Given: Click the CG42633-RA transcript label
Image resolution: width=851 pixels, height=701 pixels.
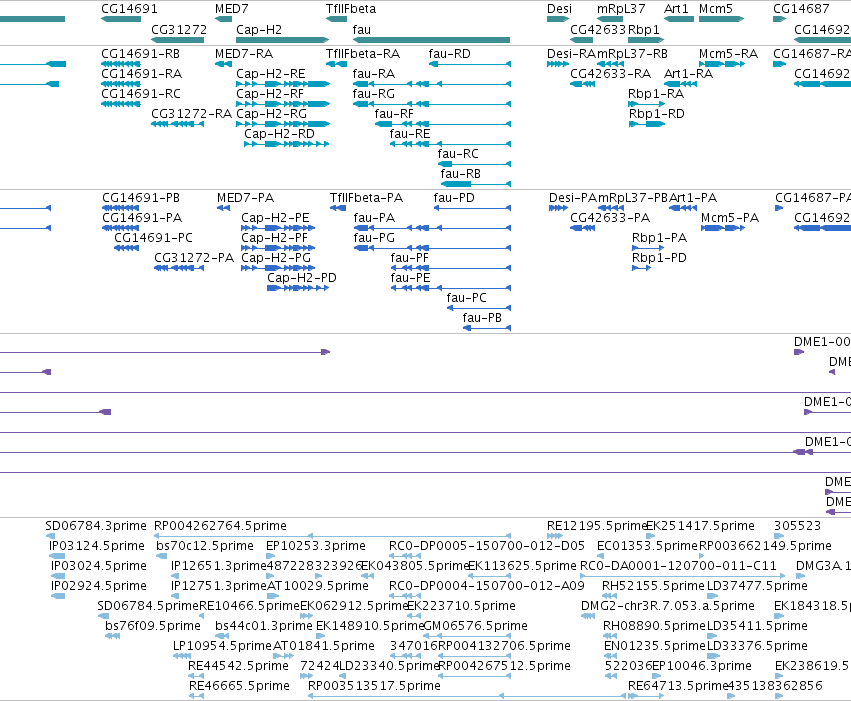Looking at the screenshot, I should (611, 74).
